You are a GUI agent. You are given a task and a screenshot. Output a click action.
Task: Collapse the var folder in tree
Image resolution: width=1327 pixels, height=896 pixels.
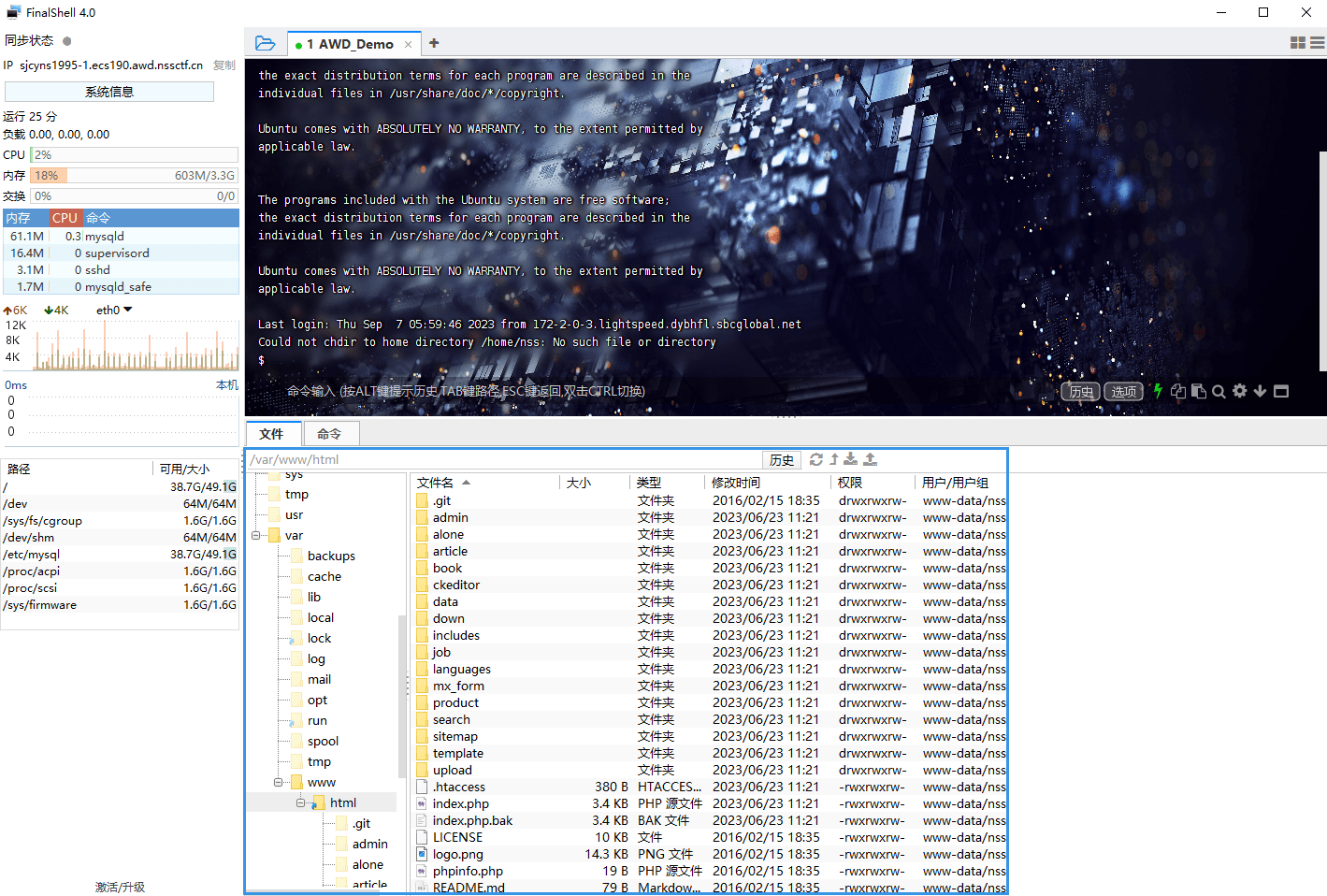coord(256,536)
